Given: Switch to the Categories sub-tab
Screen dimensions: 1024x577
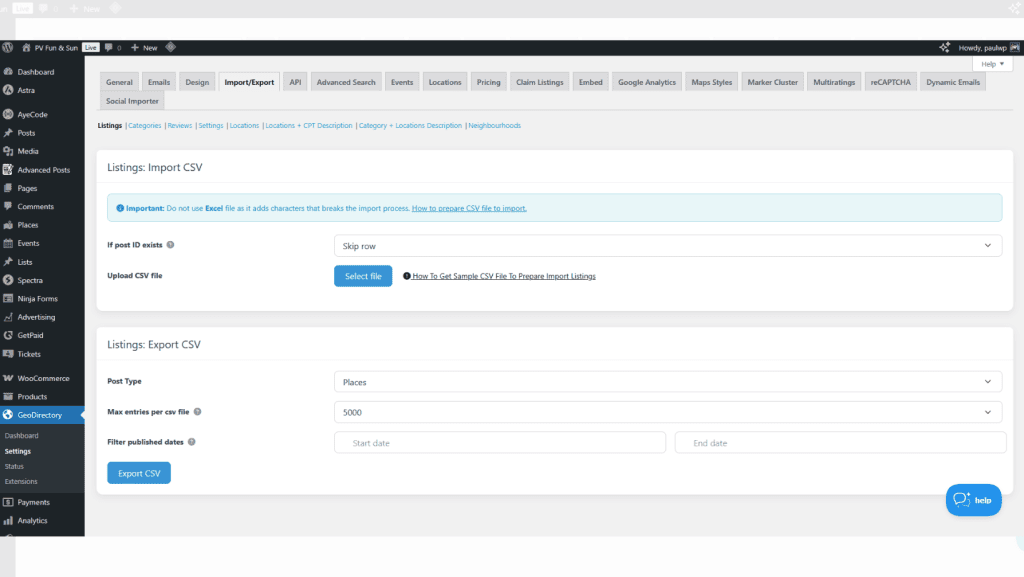Looking at the screenshot, I should (x=144, y=125).
